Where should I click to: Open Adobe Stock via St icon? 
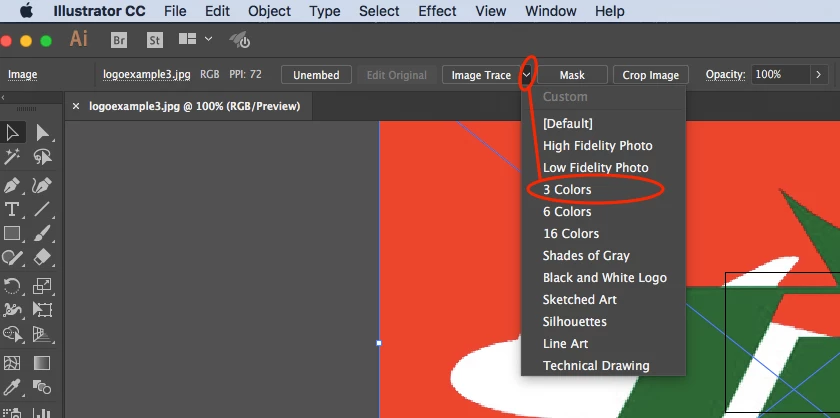click(x=155, y=40)
